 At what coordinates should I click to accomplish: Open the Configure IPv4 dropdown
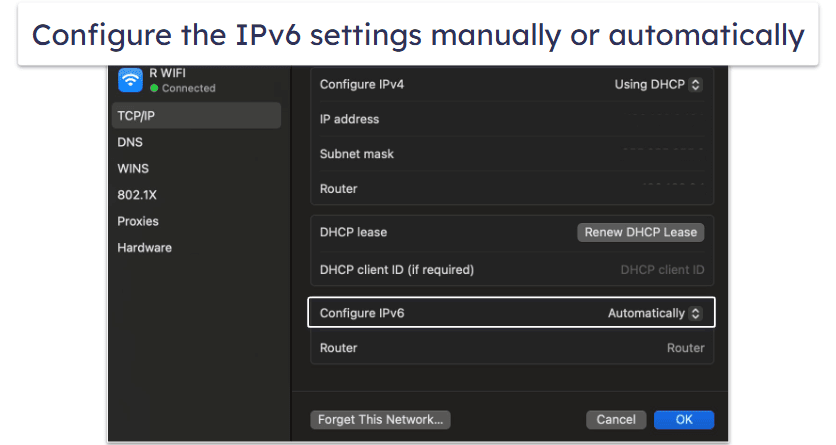pos(658,85)
